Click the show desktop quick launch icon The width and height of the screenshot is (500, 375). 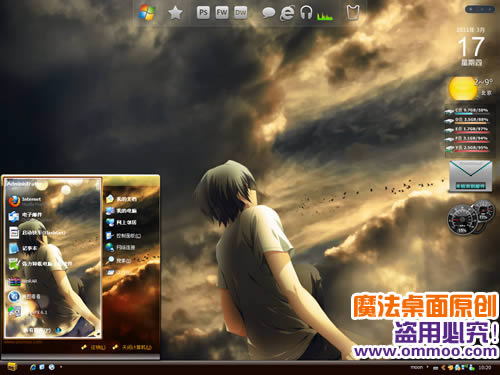click(42, 367)
